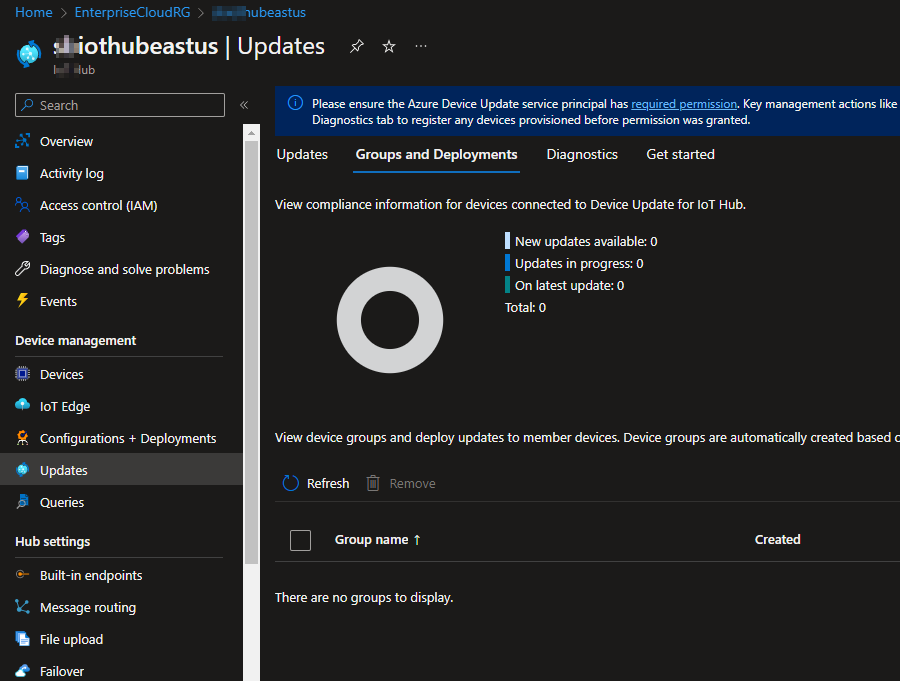
Task: Open the Get started tab
Action: [x=680, y=154]
